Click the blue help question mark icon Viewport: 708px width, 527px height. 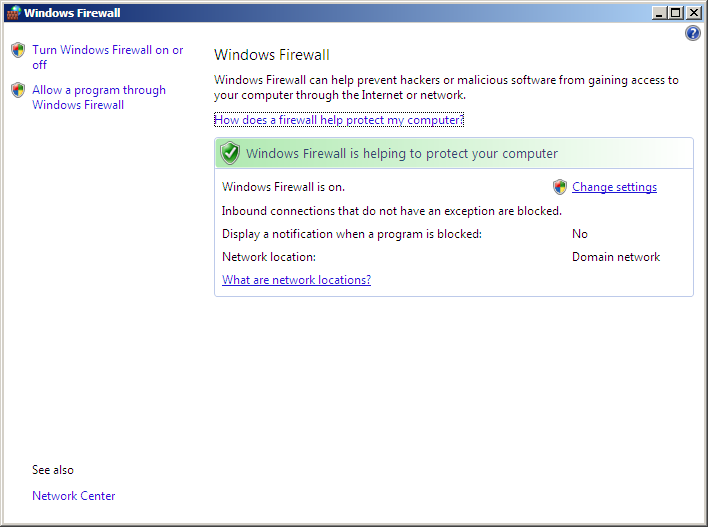pyautogui.click(x=693, y=33)
